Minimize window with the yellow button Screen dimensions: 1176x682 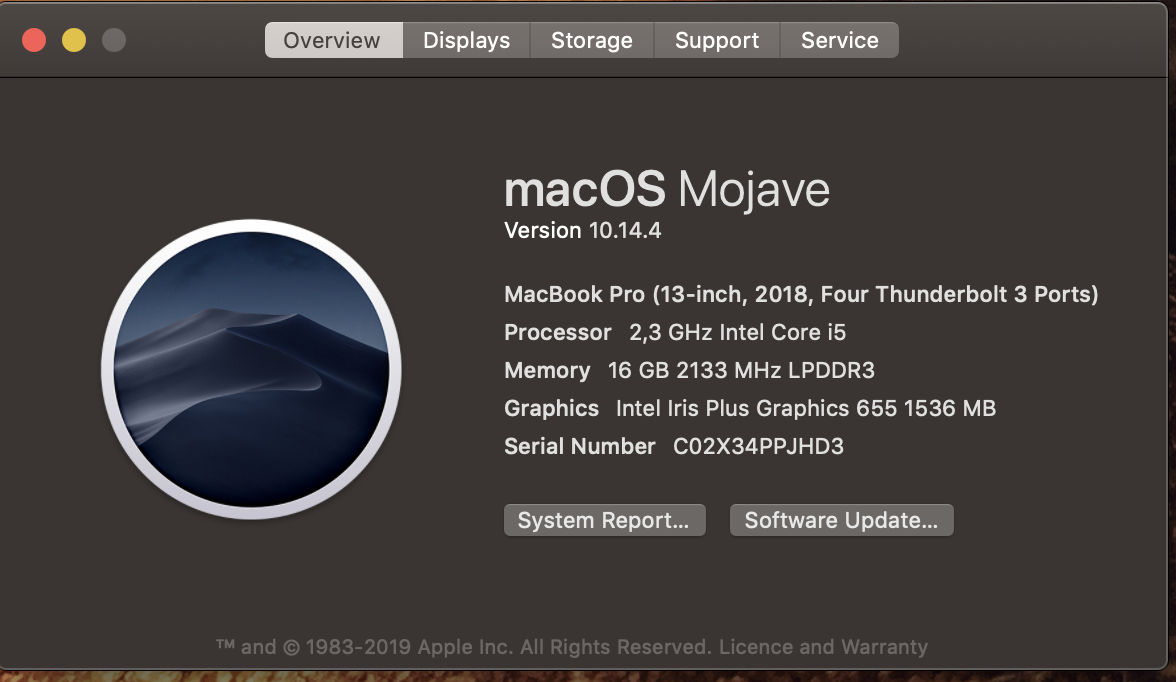point(74,40)
